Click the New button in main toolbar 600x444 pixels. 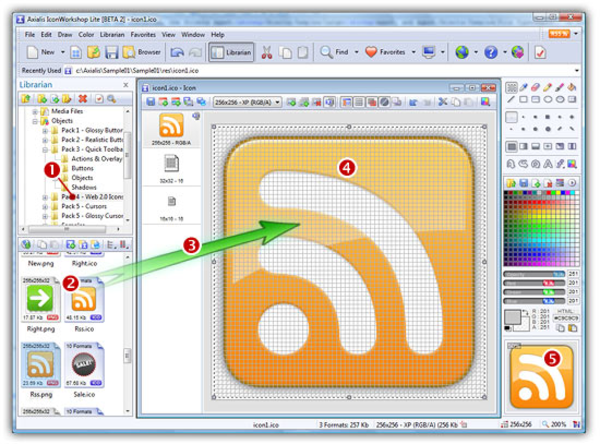[x=38, y=50]
